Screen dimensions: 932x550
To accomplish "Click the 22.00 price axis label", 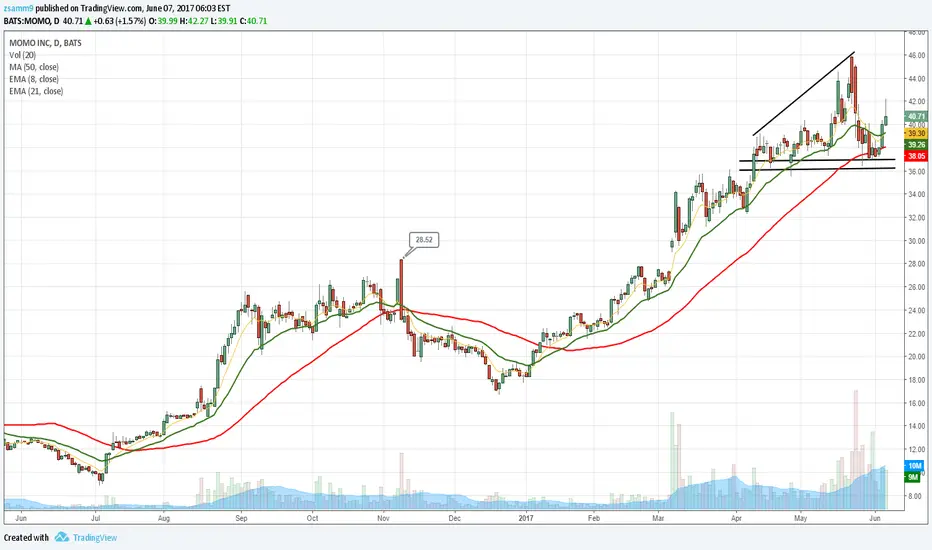I will pos(916,334).
